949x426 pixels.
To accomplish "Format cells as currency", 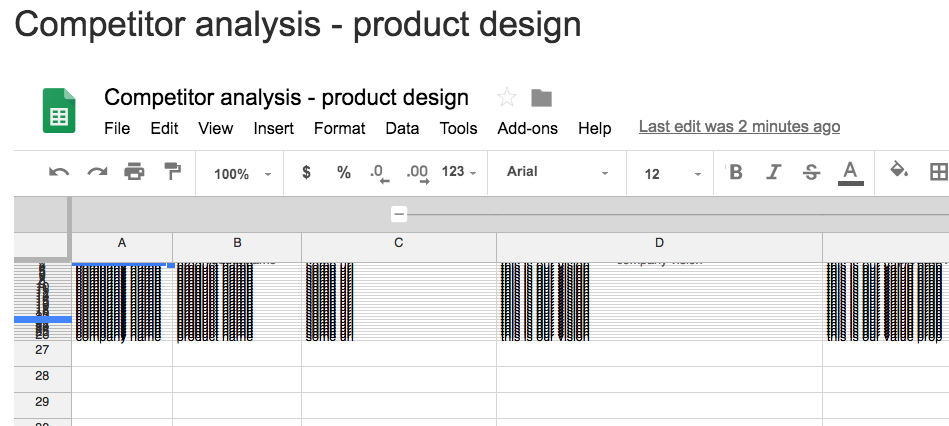I will coord(306,172).
